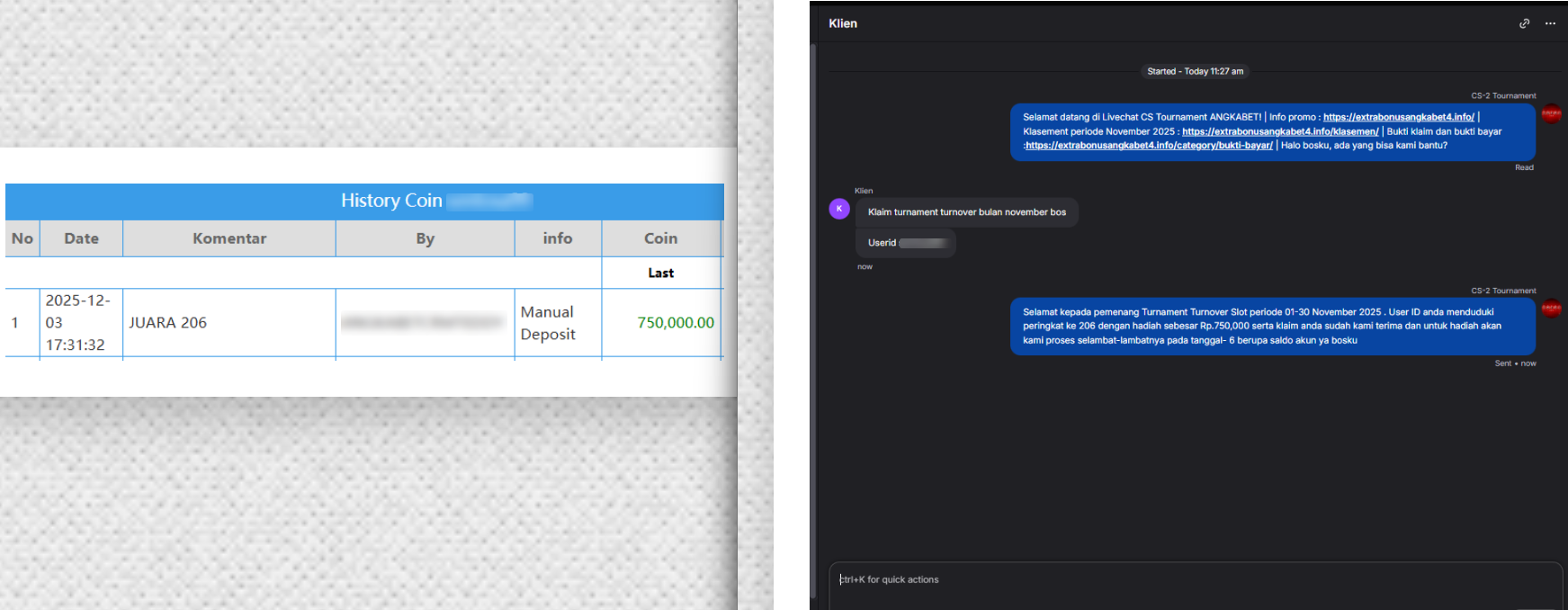Screen dimensions: 1568x610
Task: Click the Coin column header
Action: pos(660,238)
